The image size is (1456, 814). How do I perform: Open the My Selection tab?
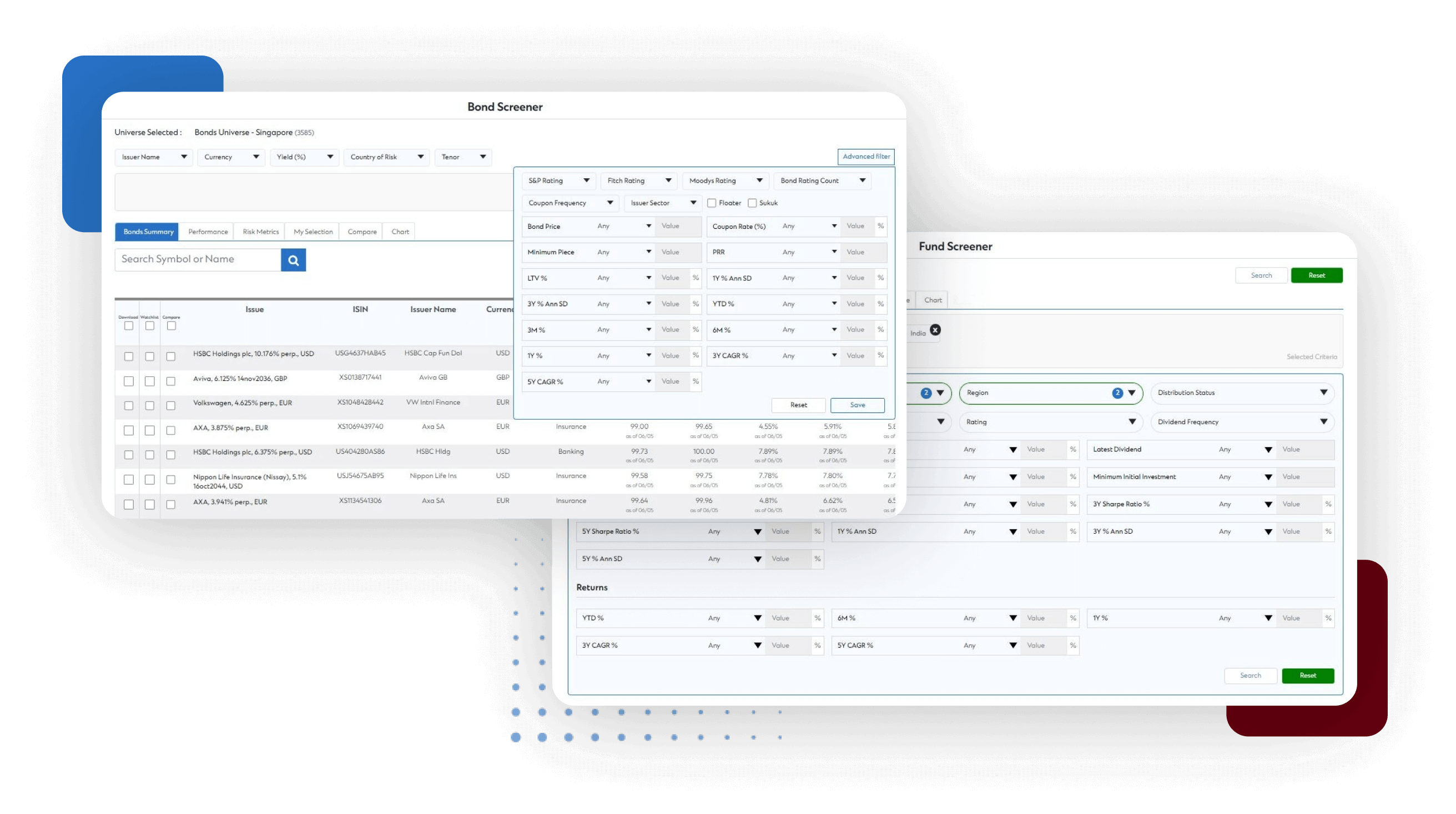(x=313, y=232)
